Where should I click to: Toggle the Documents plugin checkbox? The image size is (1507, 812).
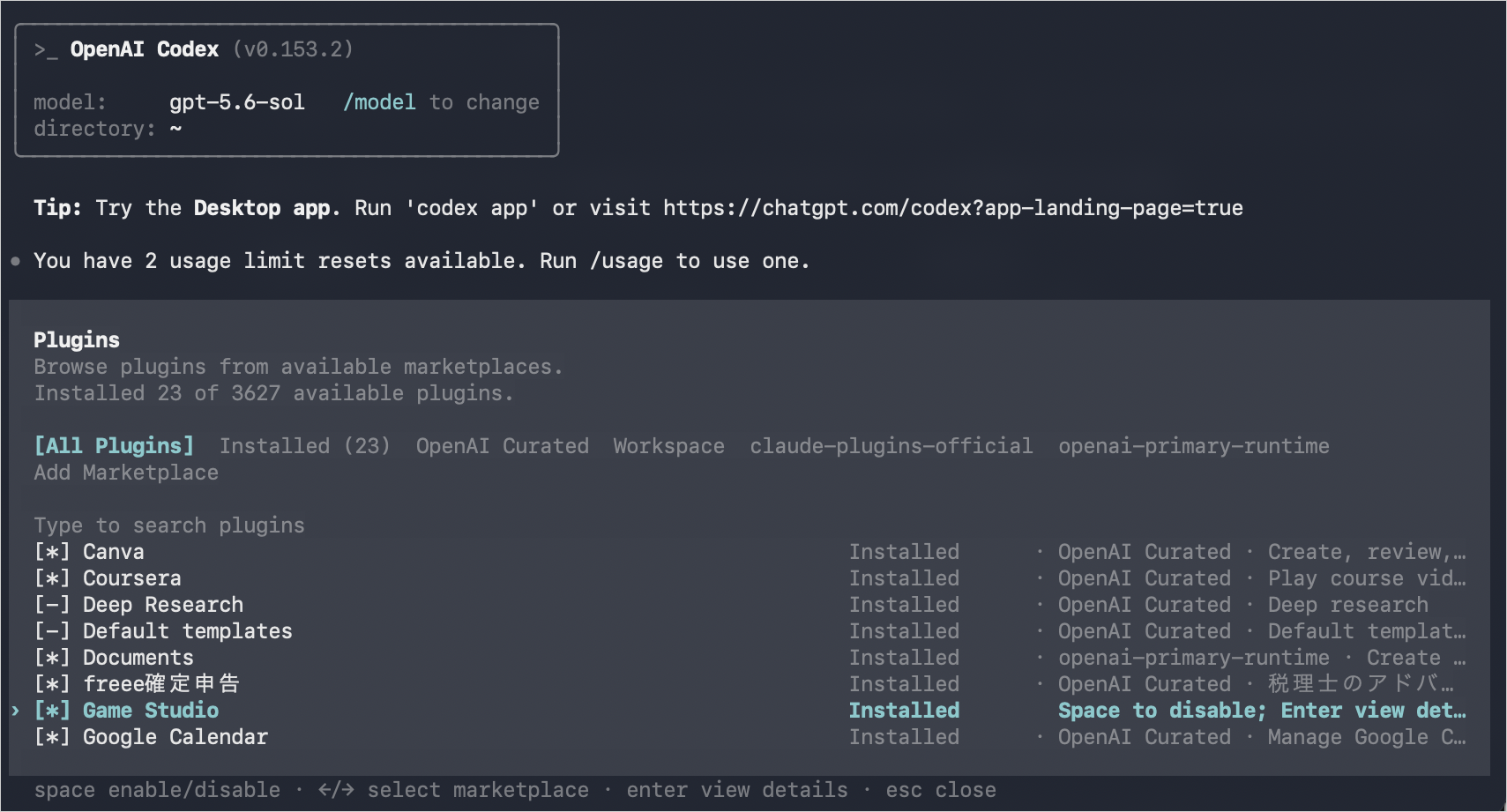tap(52, 658)
